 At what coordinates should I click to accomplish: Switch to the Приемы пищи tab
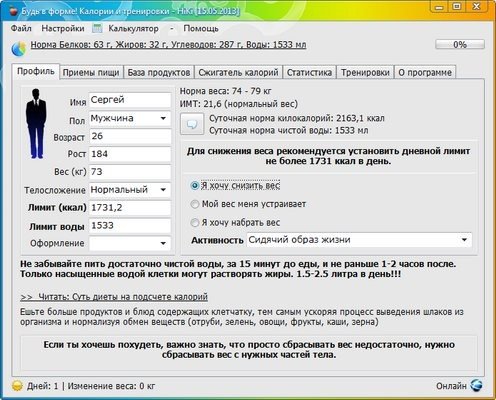pyautogui.click(x=91, y=72)
